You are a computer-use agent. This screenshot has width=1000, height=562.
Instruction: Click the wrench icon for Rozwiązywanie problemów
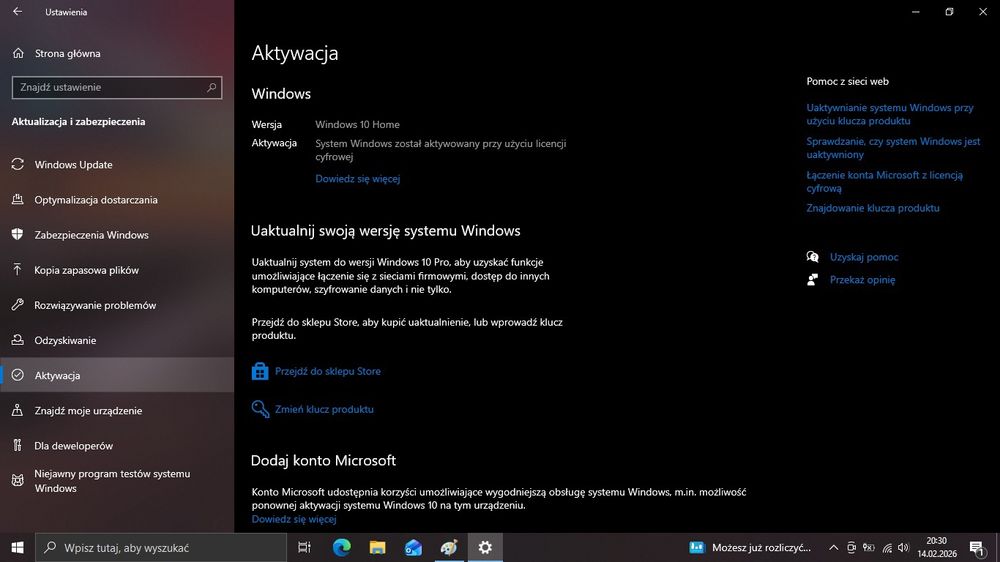[18, 305]
